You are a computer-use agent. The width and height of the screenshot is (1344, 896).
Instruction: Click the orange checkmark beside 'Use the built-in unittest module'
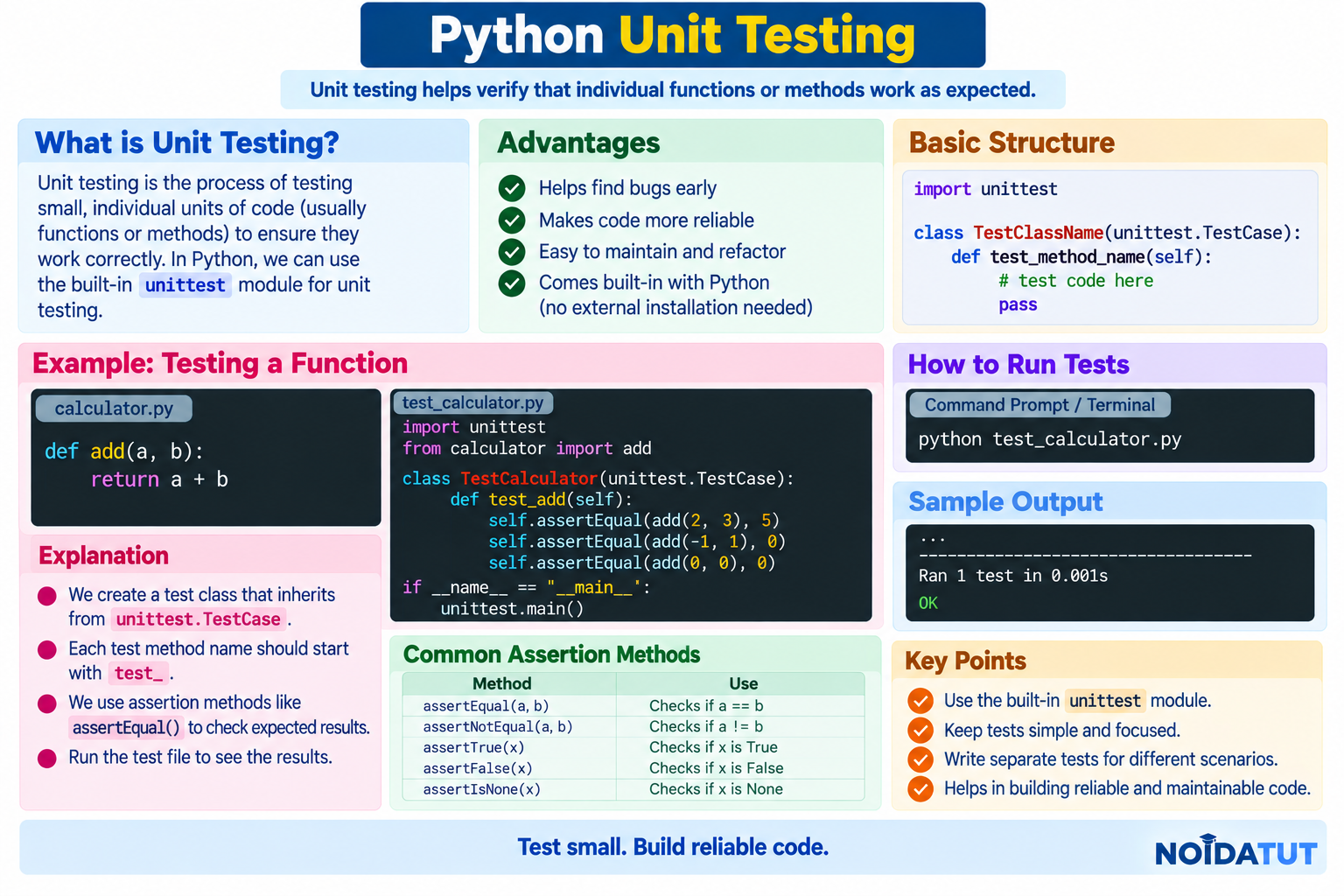coord(920,701)
